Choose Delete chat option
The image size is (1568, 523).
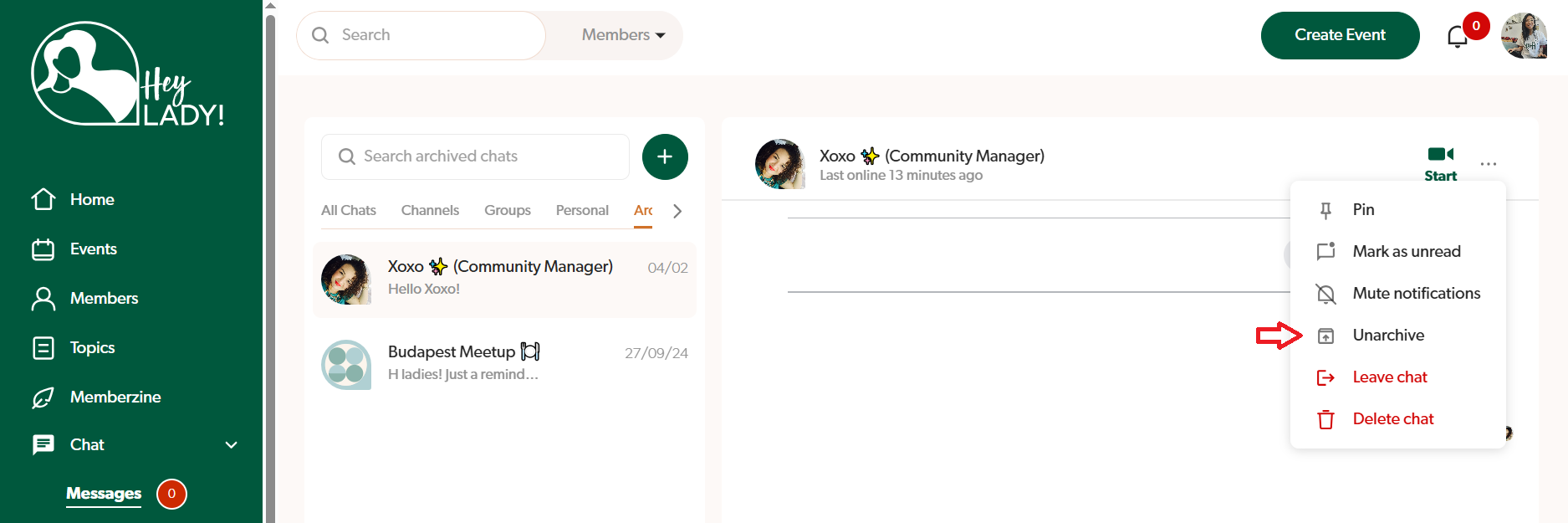1392,419
